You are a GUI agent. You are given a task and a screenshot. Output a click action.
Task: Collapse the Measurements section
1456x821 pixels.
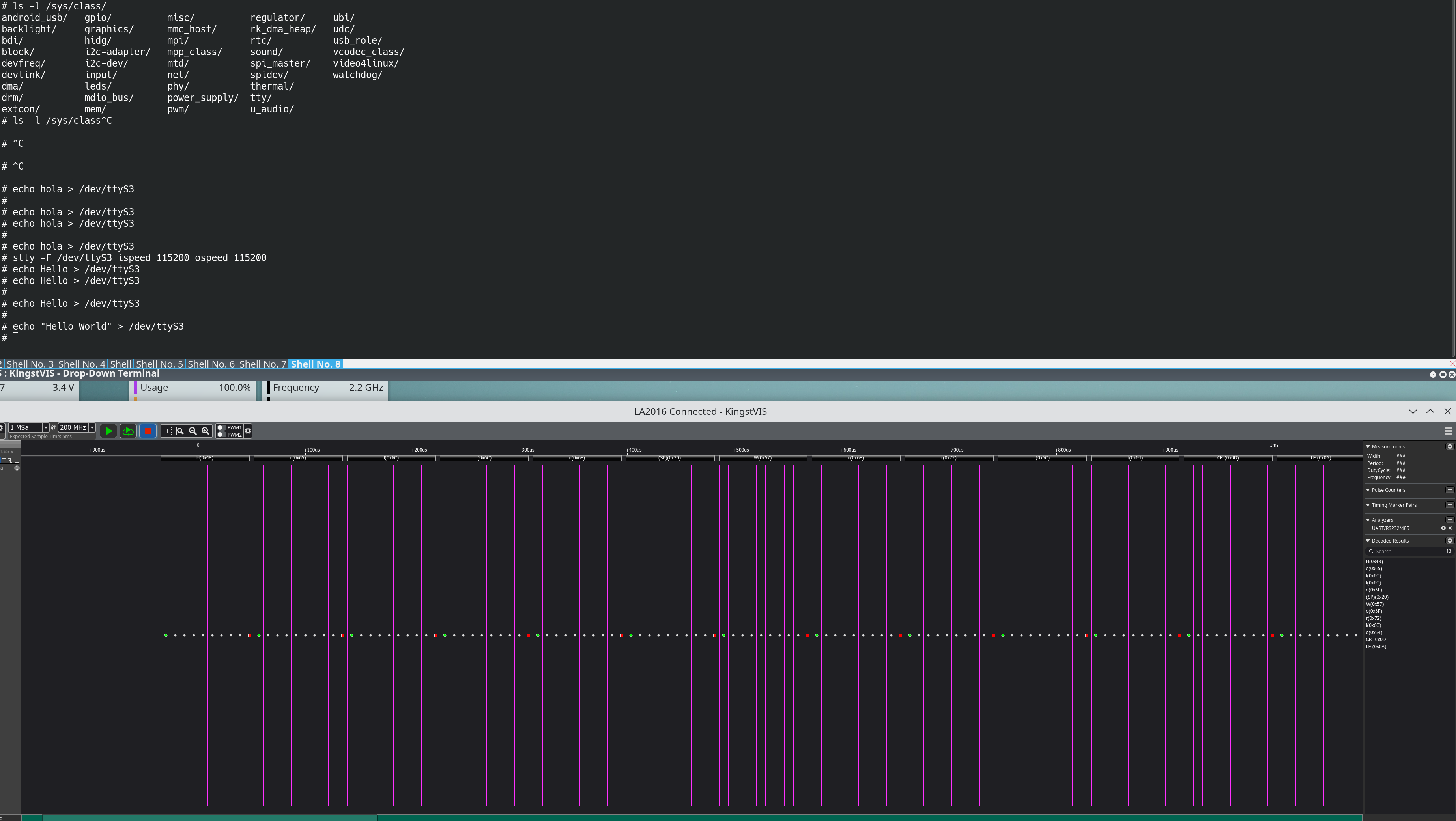pos(1368,446)
